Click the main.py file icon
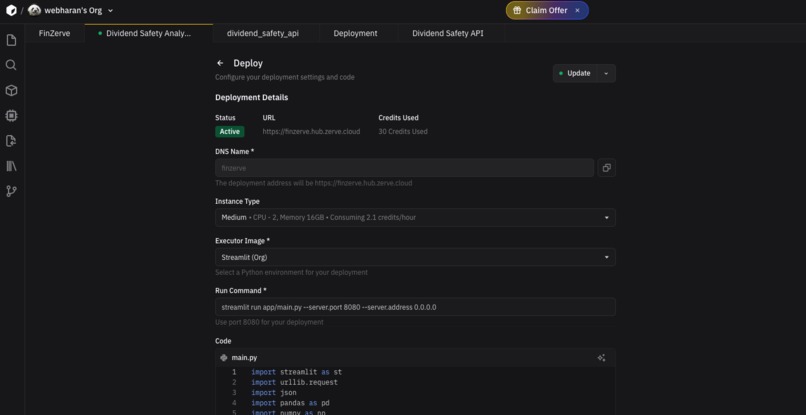Screen dimensions: 806x415 tap(224, 358)
